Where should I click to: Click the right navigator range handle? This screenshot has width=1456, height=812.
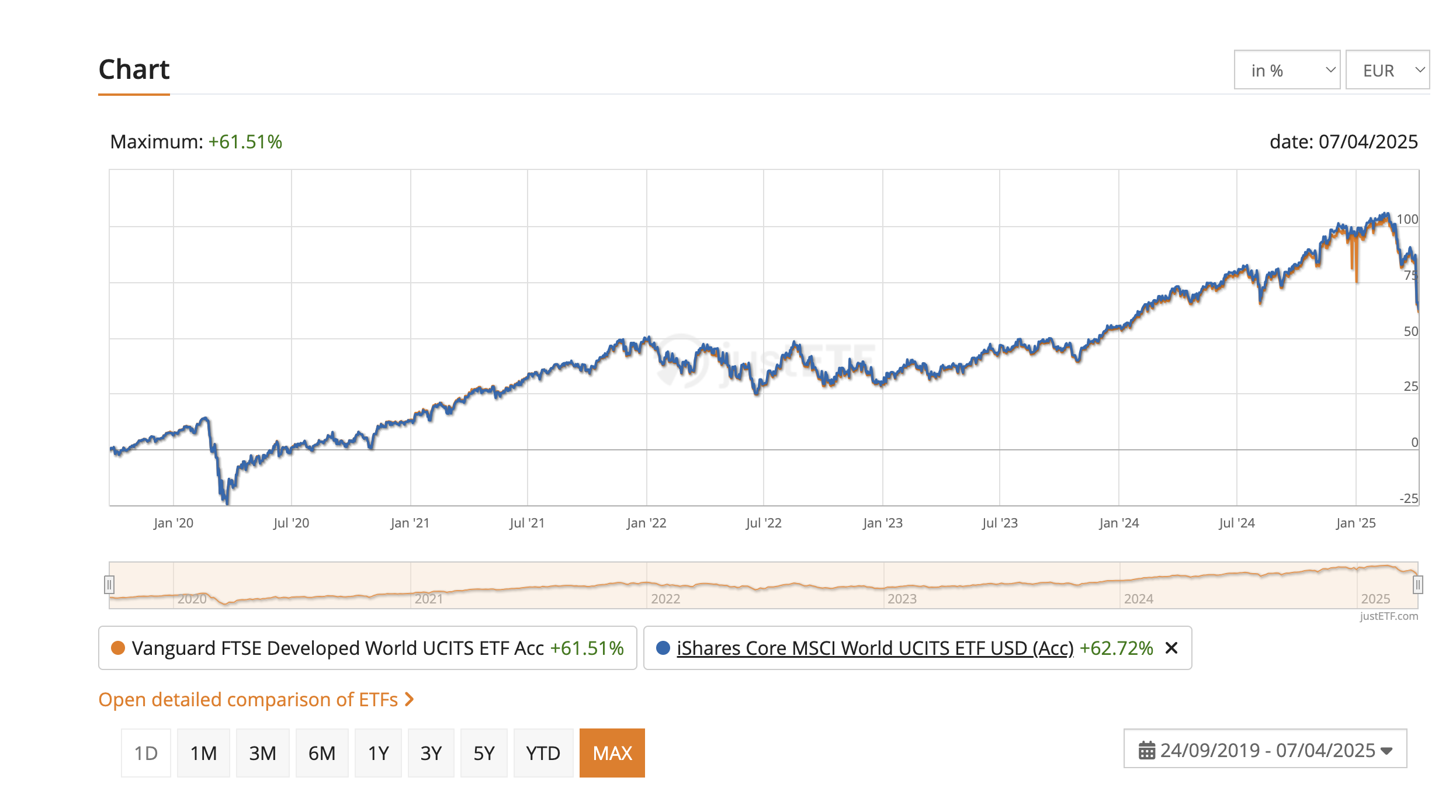tap(1417, 584)
